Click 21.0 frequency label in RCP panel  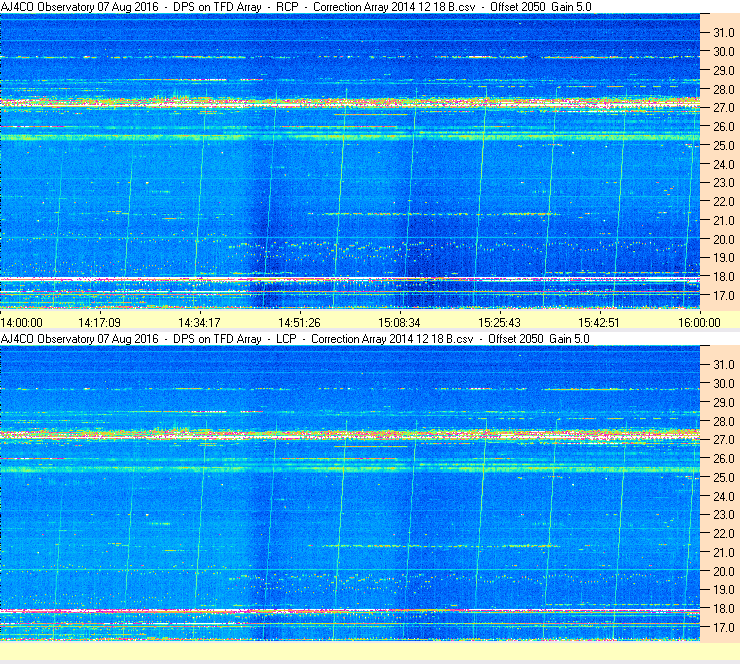[x=723, y=220]
